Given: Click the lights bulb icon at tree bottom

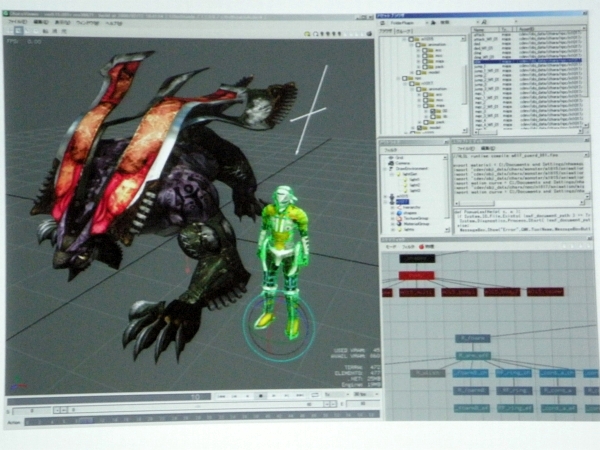Looking at the screenshot, I should (x=399, y=230).
